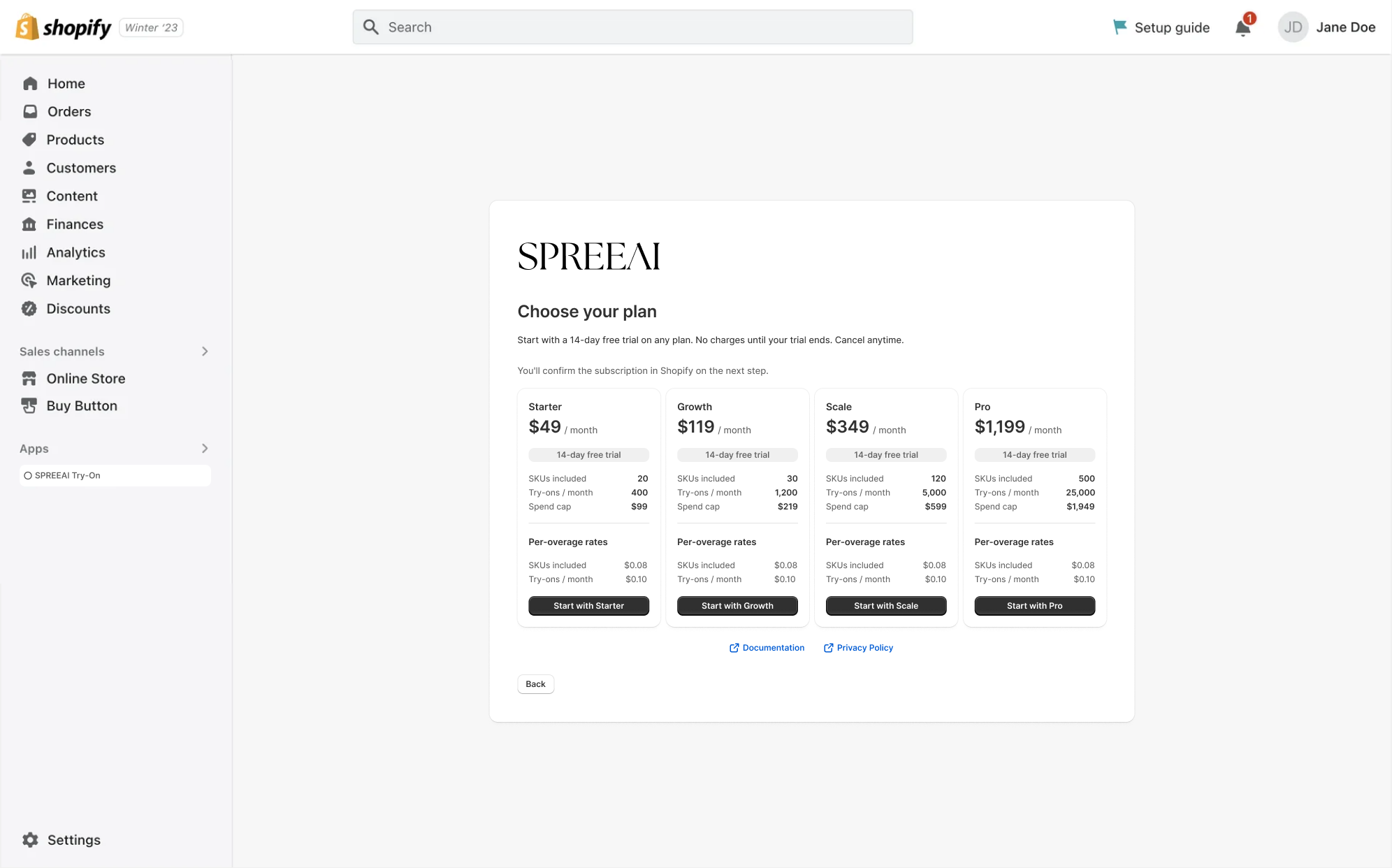Select SPREEAI Try-On app
Screen dimensions: 1392x868
click(115, 476)
